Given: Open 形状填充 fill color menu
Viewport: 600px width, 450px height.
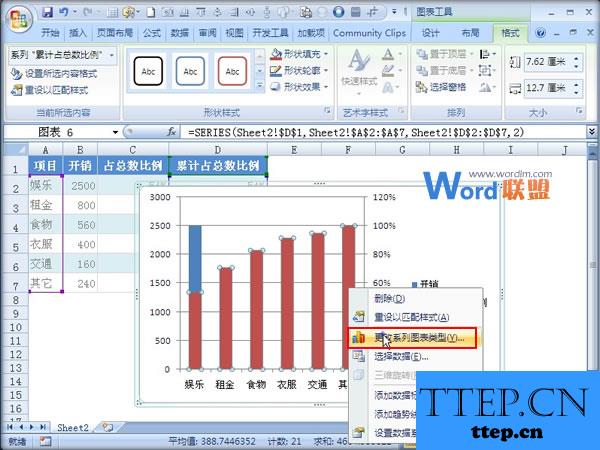Looking at the screenshot, I should tap(299, 54).
